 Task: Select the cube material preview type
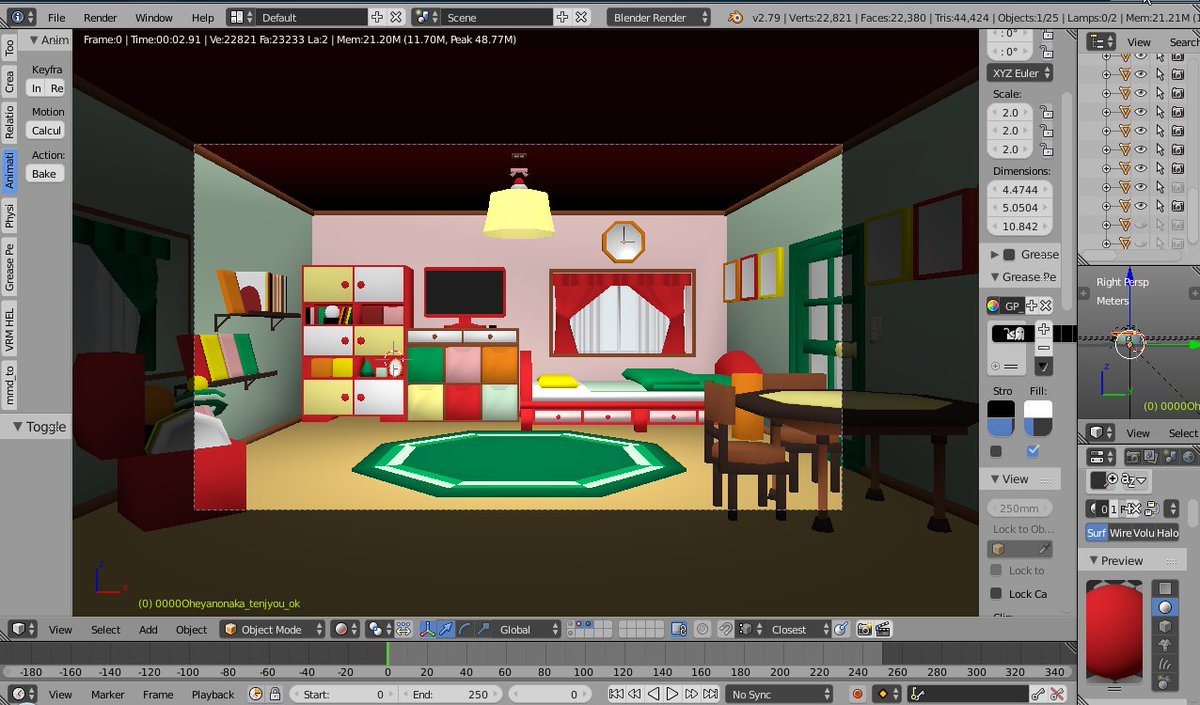tap(1165, 626)
